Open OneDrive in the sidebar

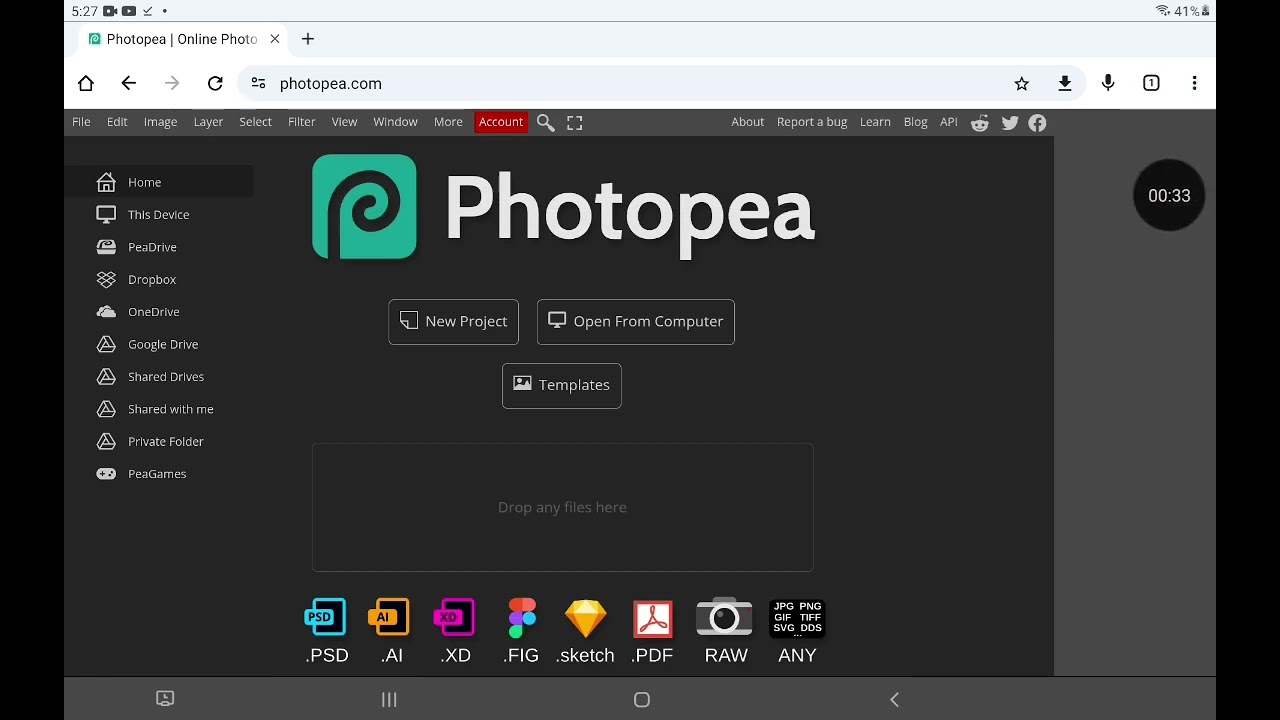point(159,312)
